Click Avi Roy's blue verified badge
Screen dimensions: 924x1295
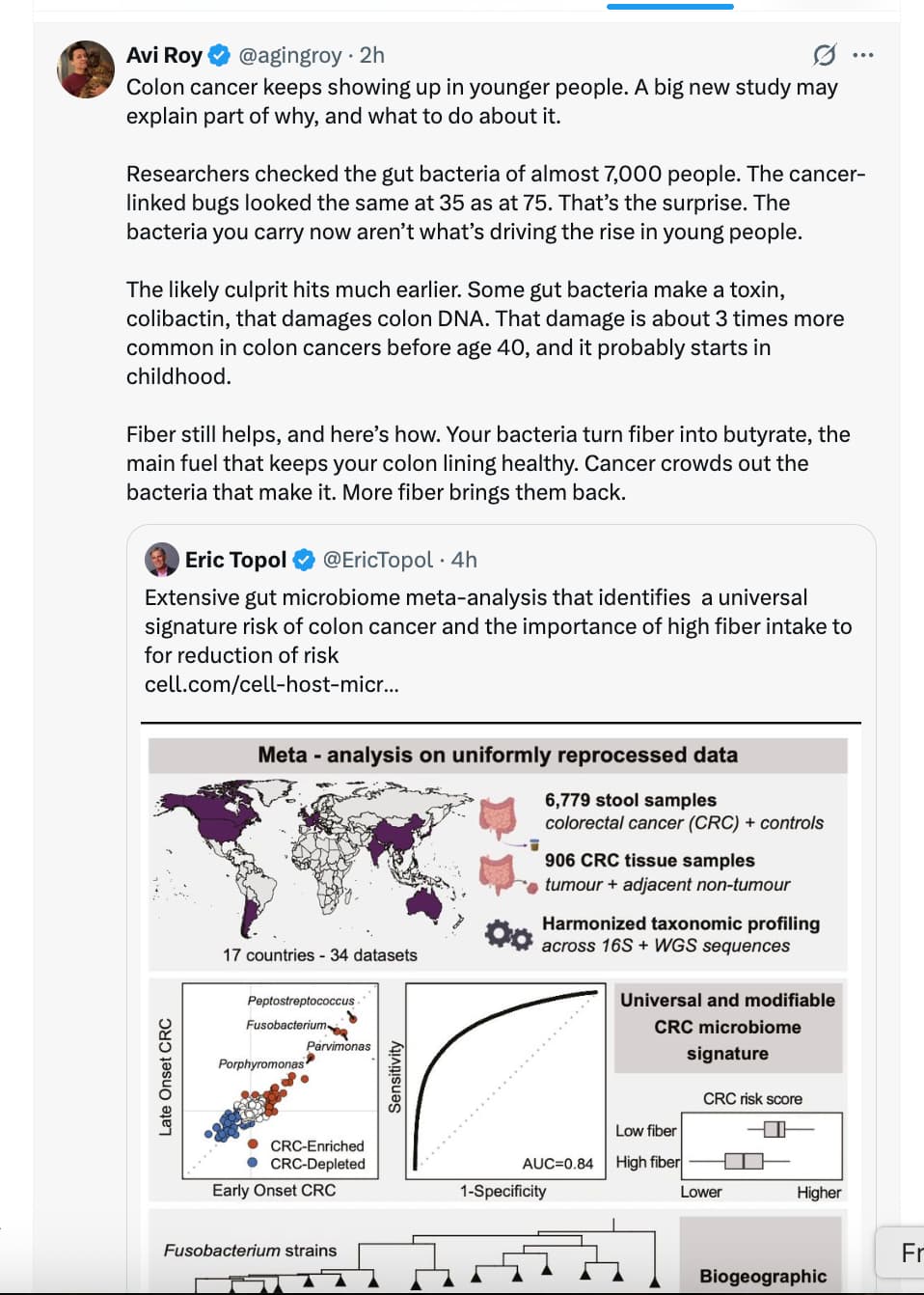220,55
